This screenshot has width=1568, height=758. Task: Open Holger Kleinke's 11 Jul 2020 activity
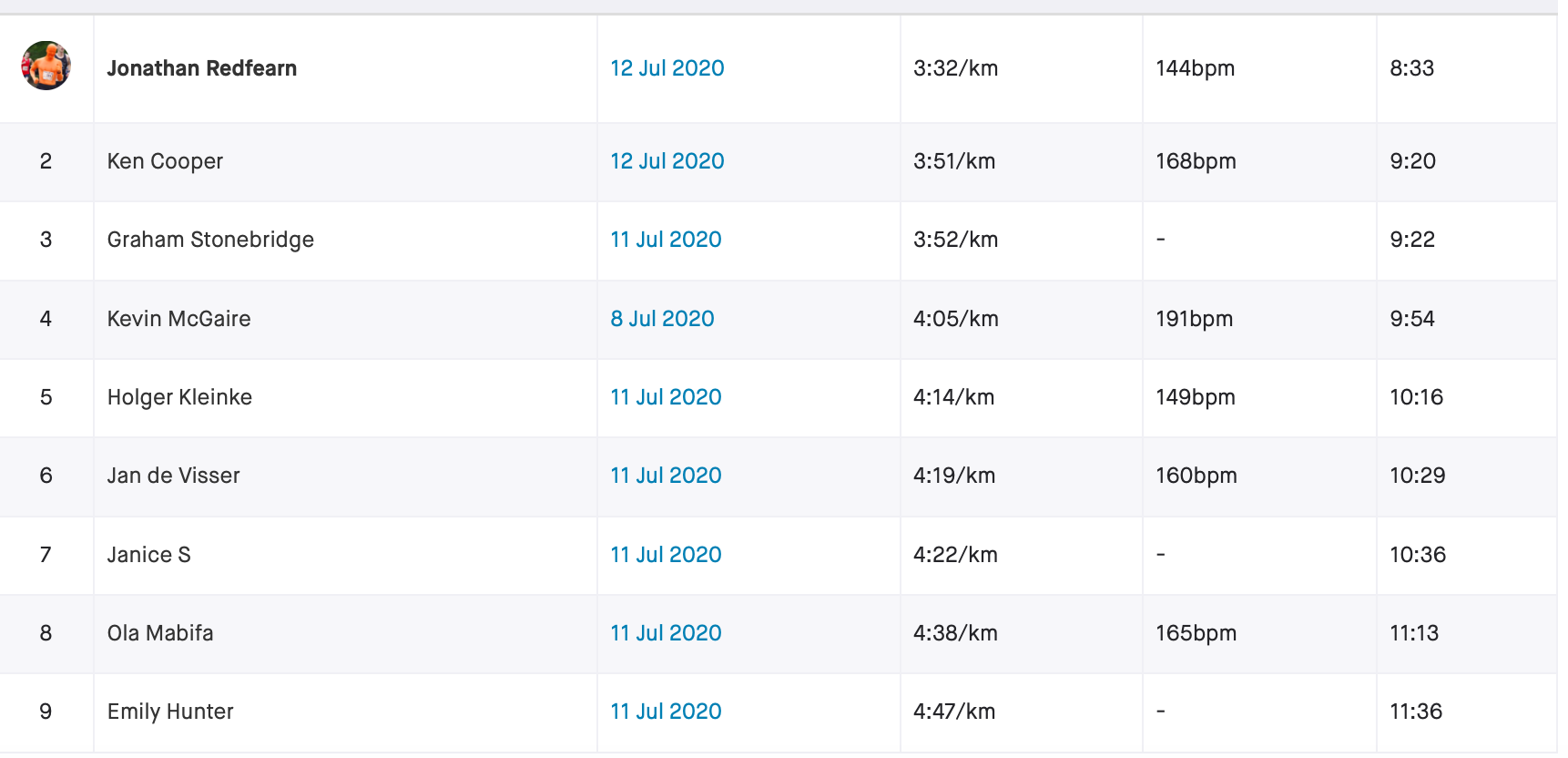pos(666,397)
